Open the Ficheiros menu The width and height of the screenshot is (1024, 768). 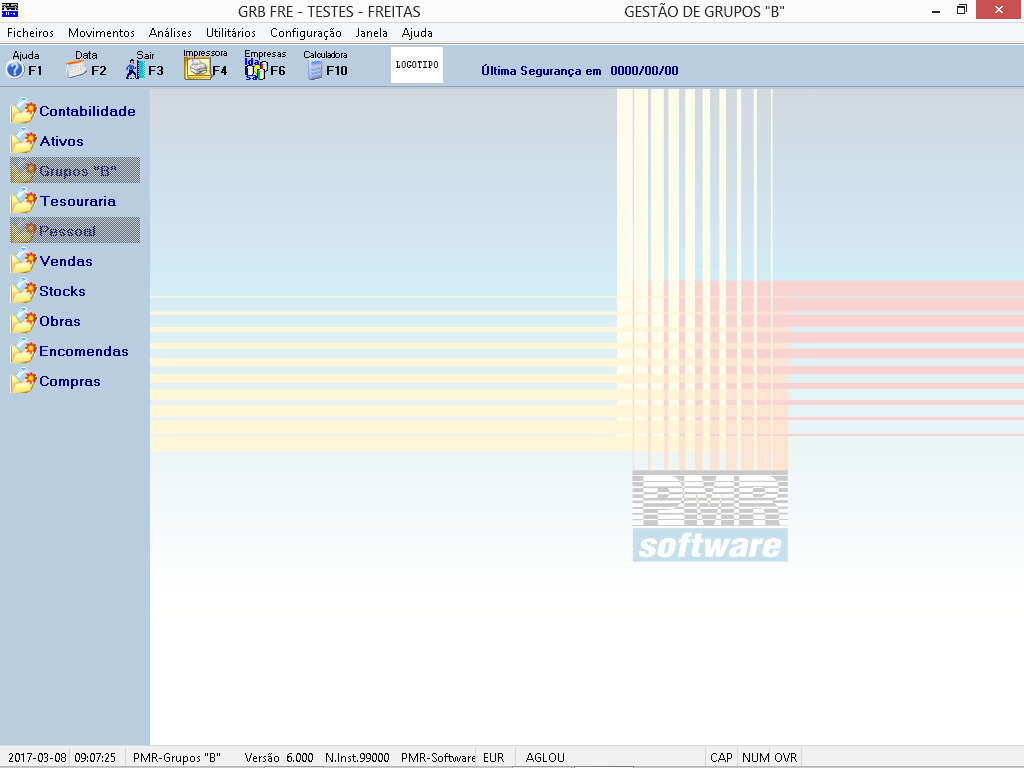tap(30, 33)
